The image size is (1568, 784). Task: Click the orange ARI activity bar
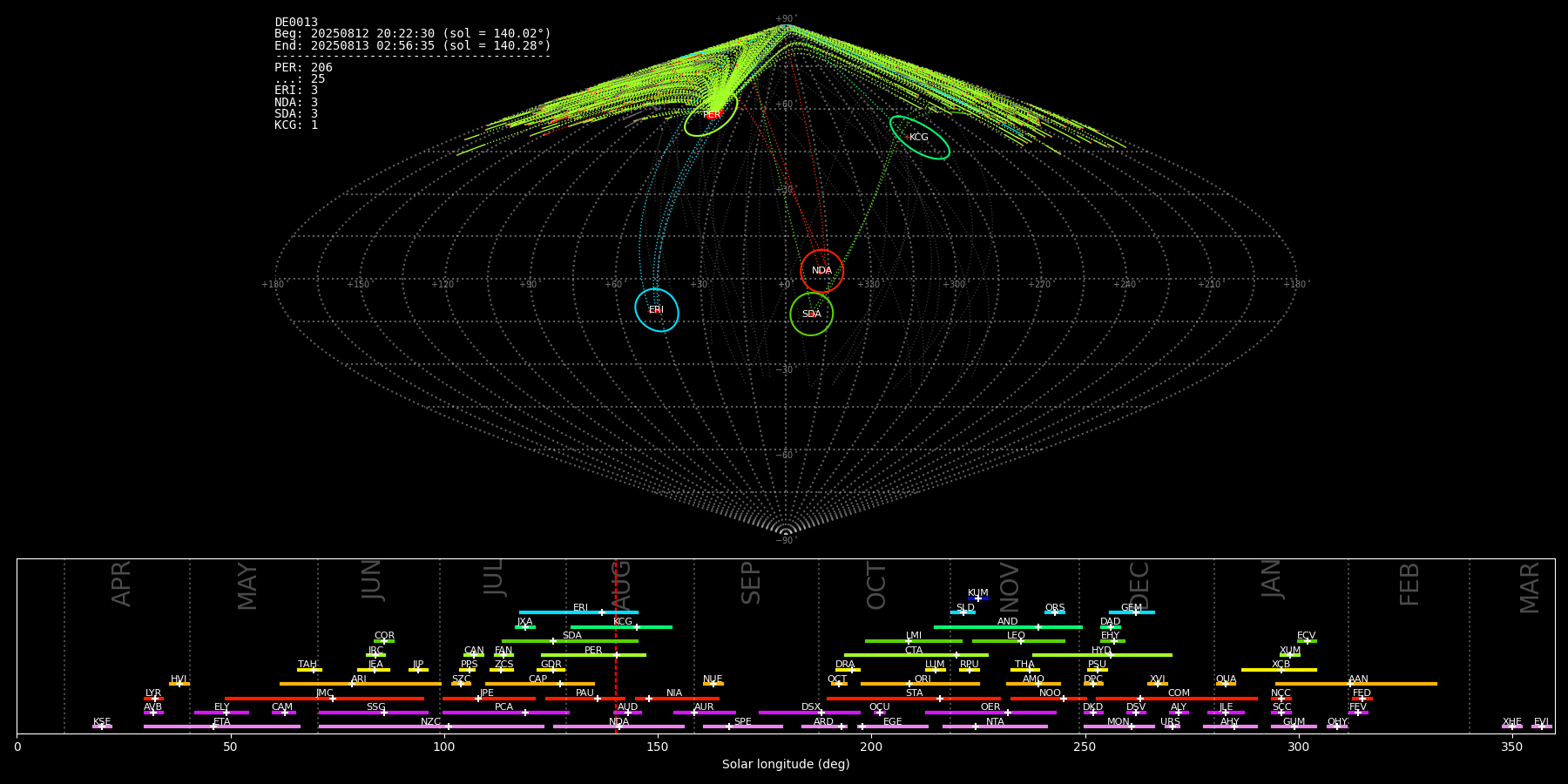(361, 684)
